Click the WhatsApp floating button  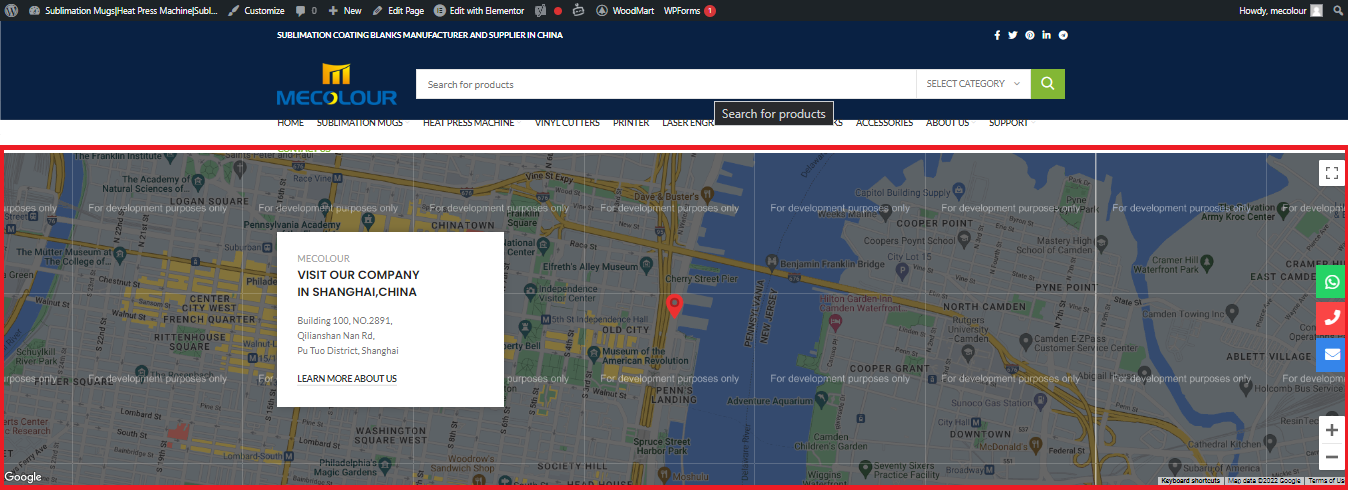pos(1331,282)
